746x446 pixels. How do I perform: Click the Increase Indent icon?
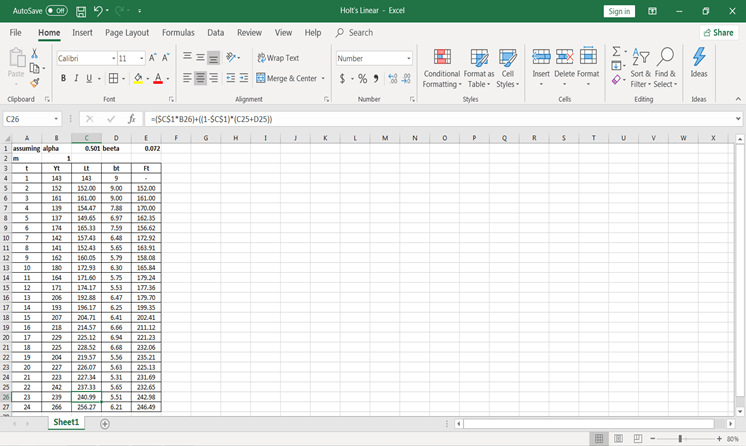click(x=244, y=78)
